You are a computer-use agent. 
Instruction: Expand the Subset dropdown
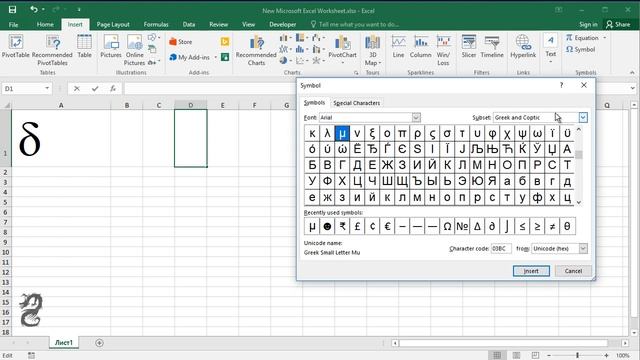(583, 118)
